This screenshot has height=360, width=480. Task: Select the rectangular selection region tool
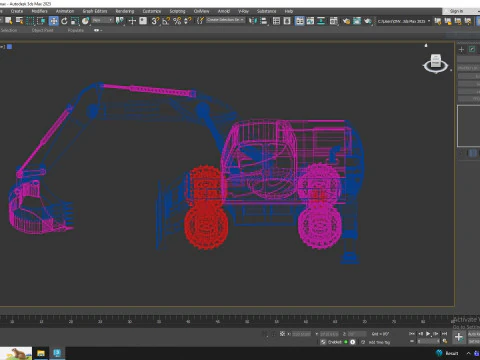click(x=30, y=21)
